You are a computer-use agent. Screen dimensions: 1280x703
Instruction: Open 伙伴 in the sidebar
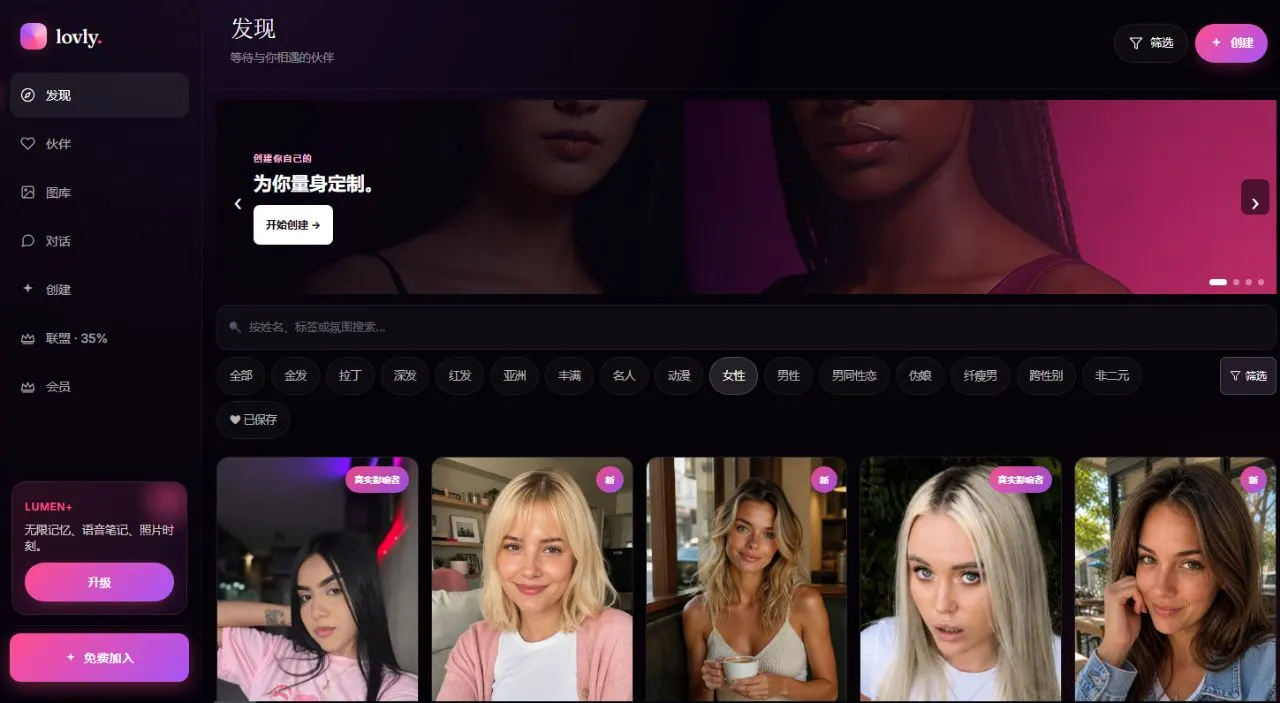coord(99,144)
